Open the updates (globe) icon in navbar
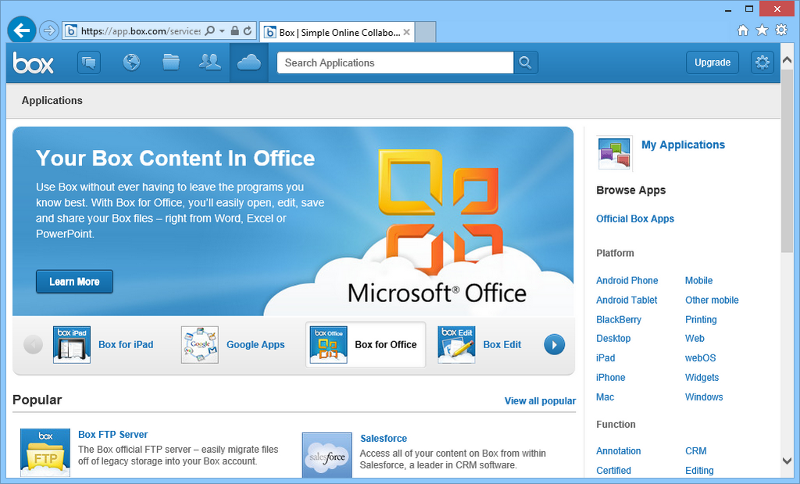The height and width of the screenshot is (484, 800). point(131,62)
